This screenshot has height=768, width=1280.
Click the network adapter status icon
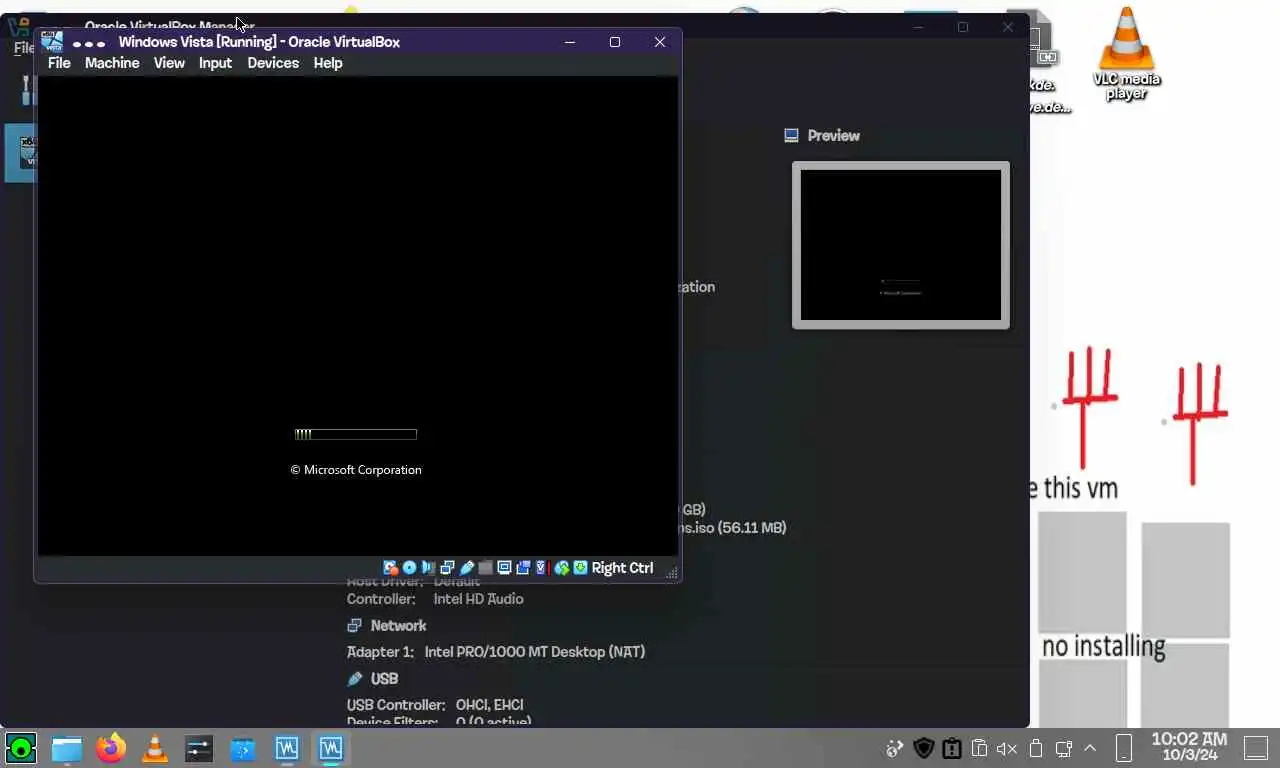447,568
